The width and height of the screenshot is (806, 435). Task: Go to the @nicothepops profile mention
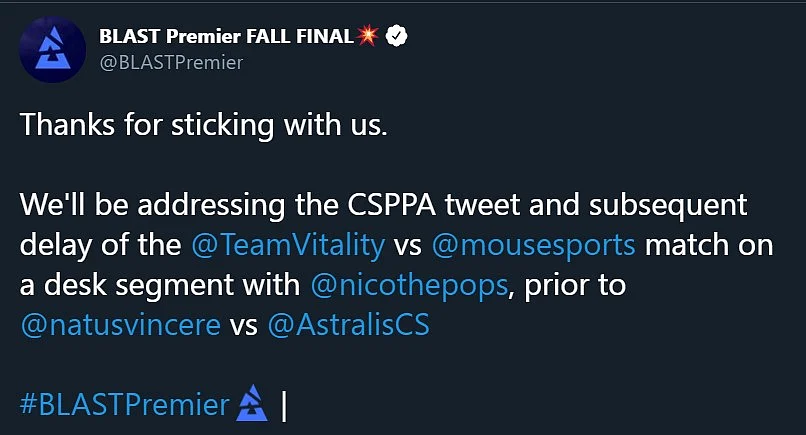pyautogui.click(x=409, y=285)
